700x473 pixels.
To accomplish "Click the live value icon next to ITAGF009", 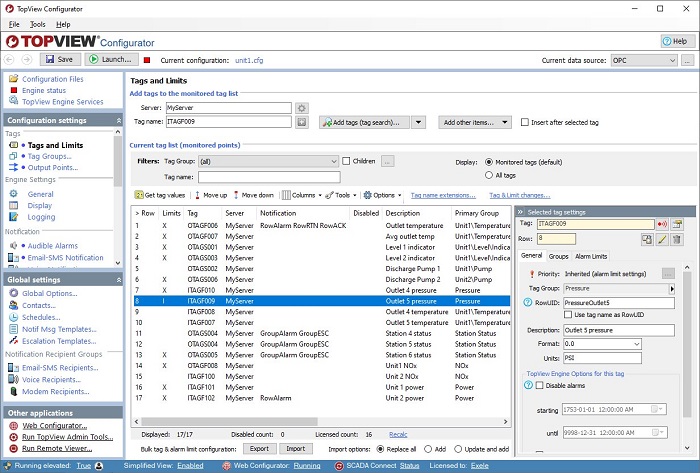I will pyautogui.click(x=662, y=224).
